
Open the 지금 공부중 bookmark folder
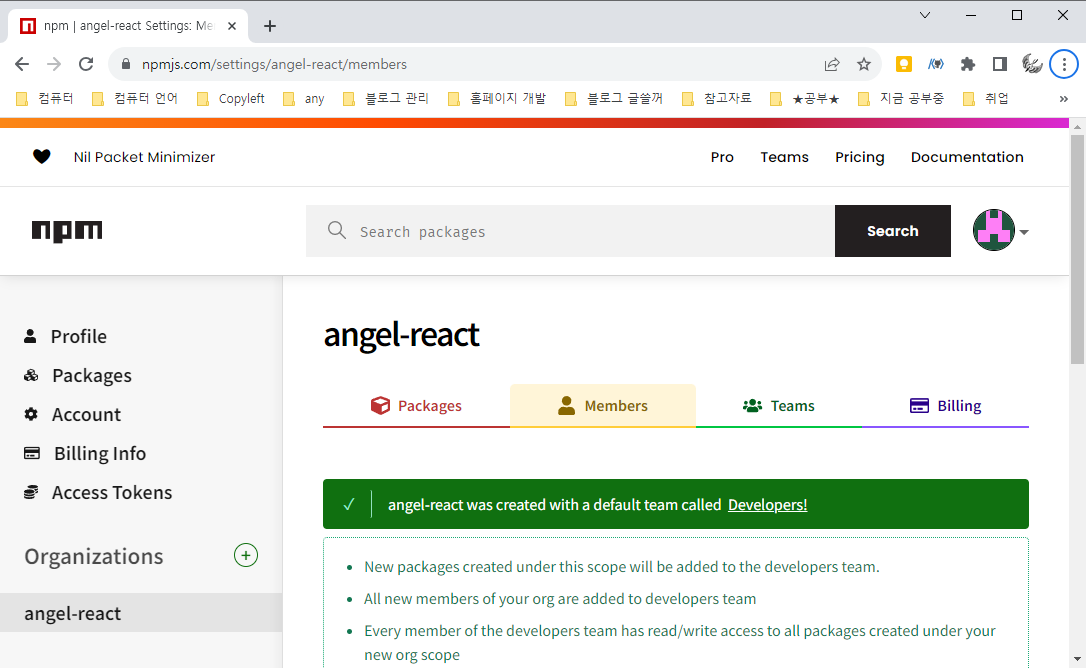(901, 99)
